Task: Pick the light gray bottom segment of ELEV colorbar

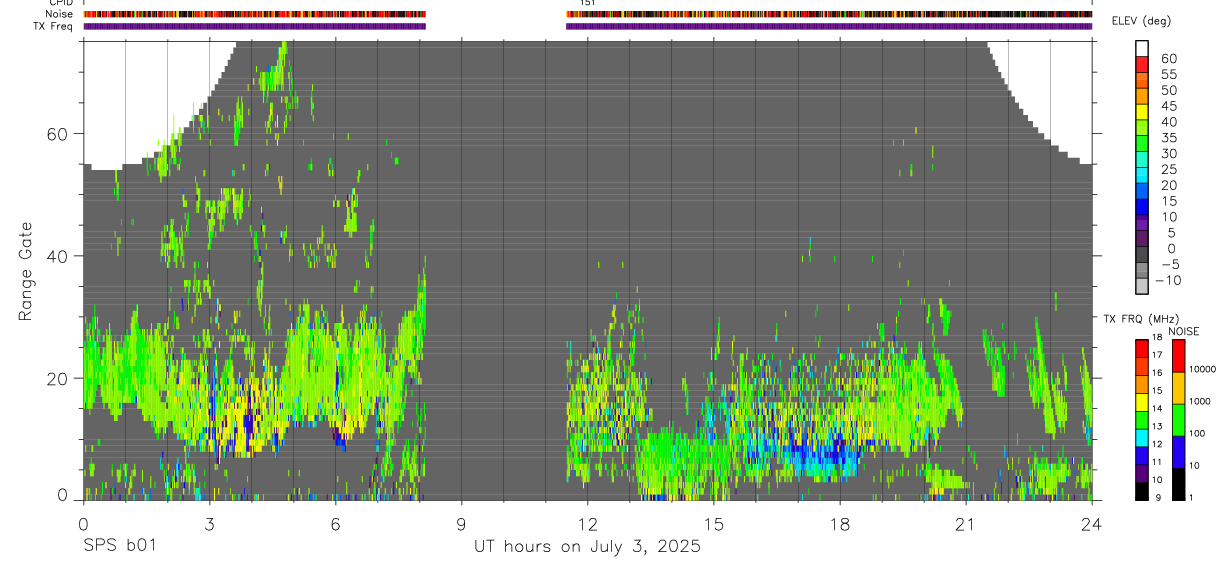Action: 1142,287
